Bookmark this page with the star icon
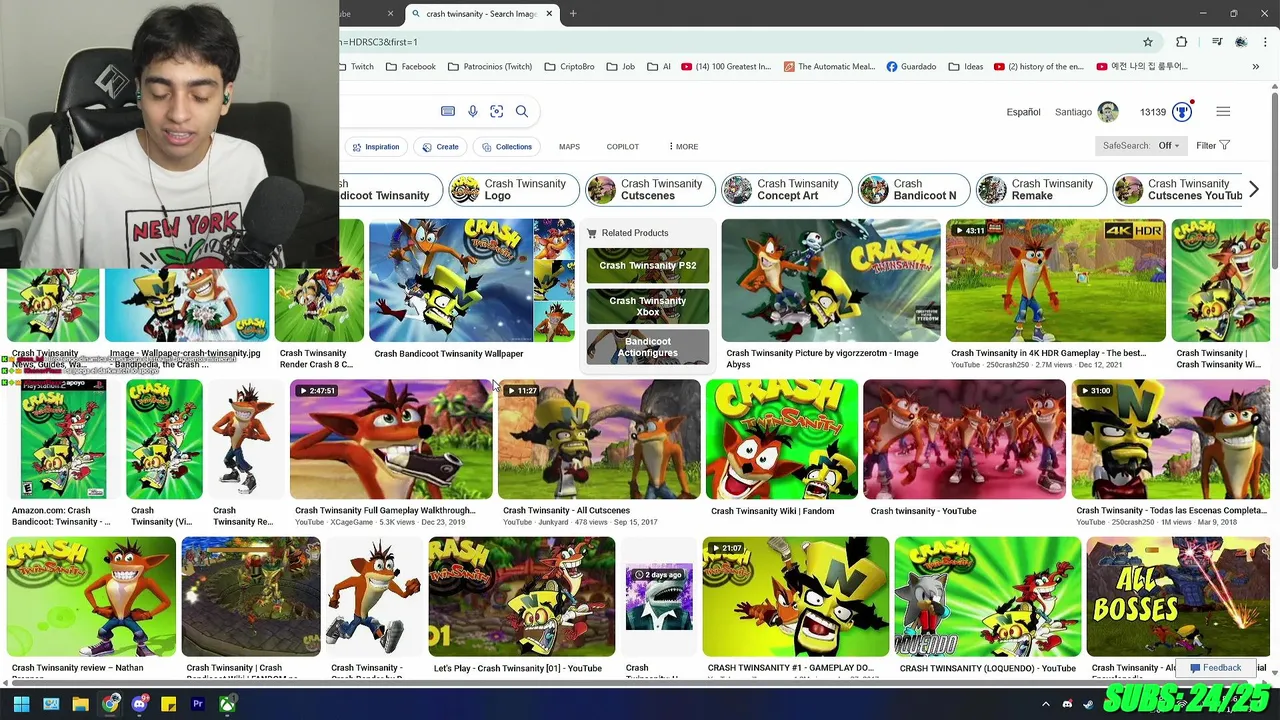This screenshot has height=720, width=1280. click(1148, 42)
